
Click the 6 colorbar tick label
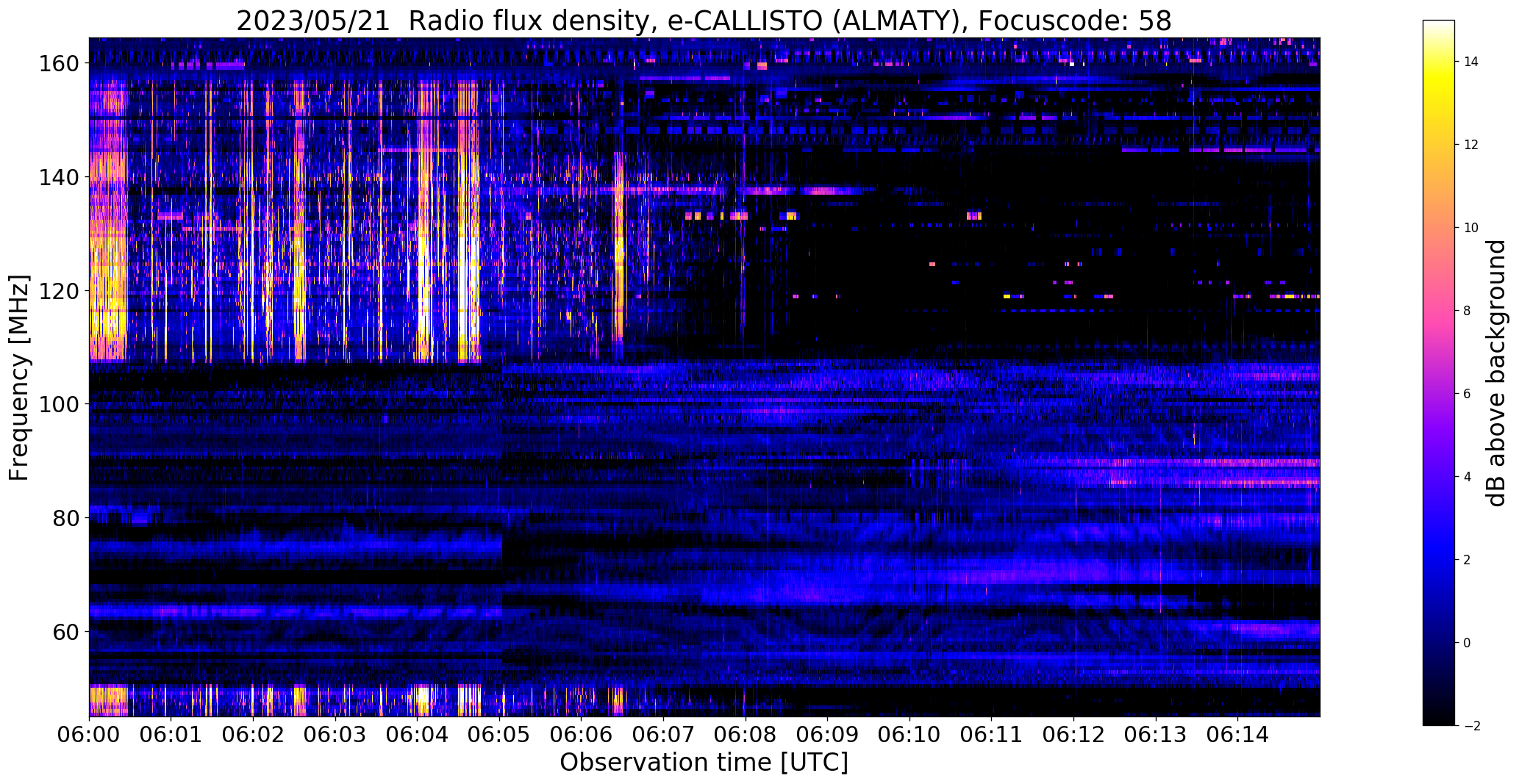tap(1468, 394)
